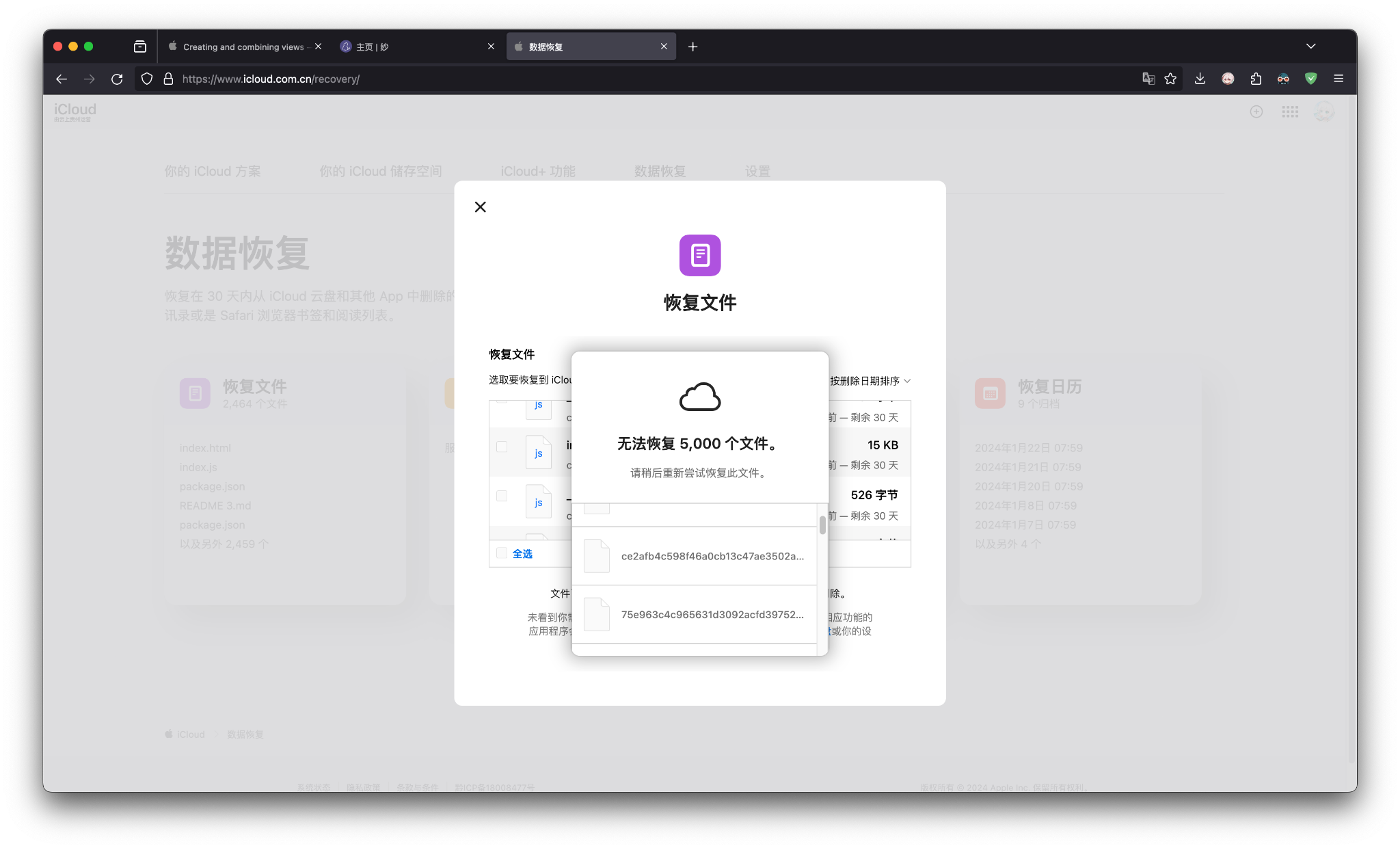Screen dimensions: 1400x848
Task: Check the 全选 select-all checkbox
Action: (502, 553)
